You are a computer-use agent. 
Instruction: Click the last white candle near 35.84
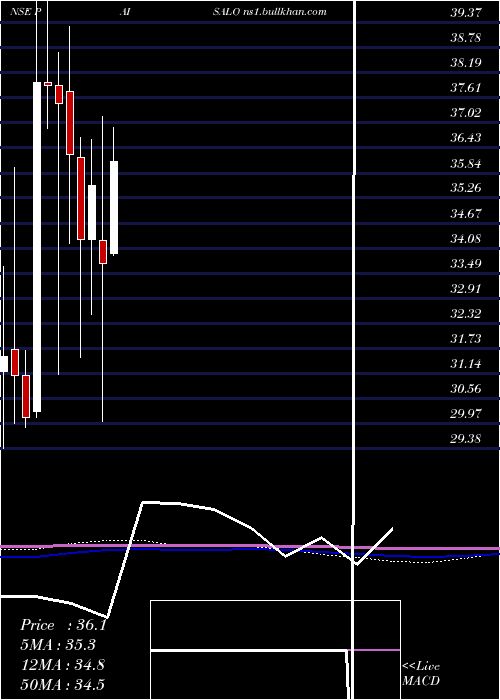tap(114, 208)
